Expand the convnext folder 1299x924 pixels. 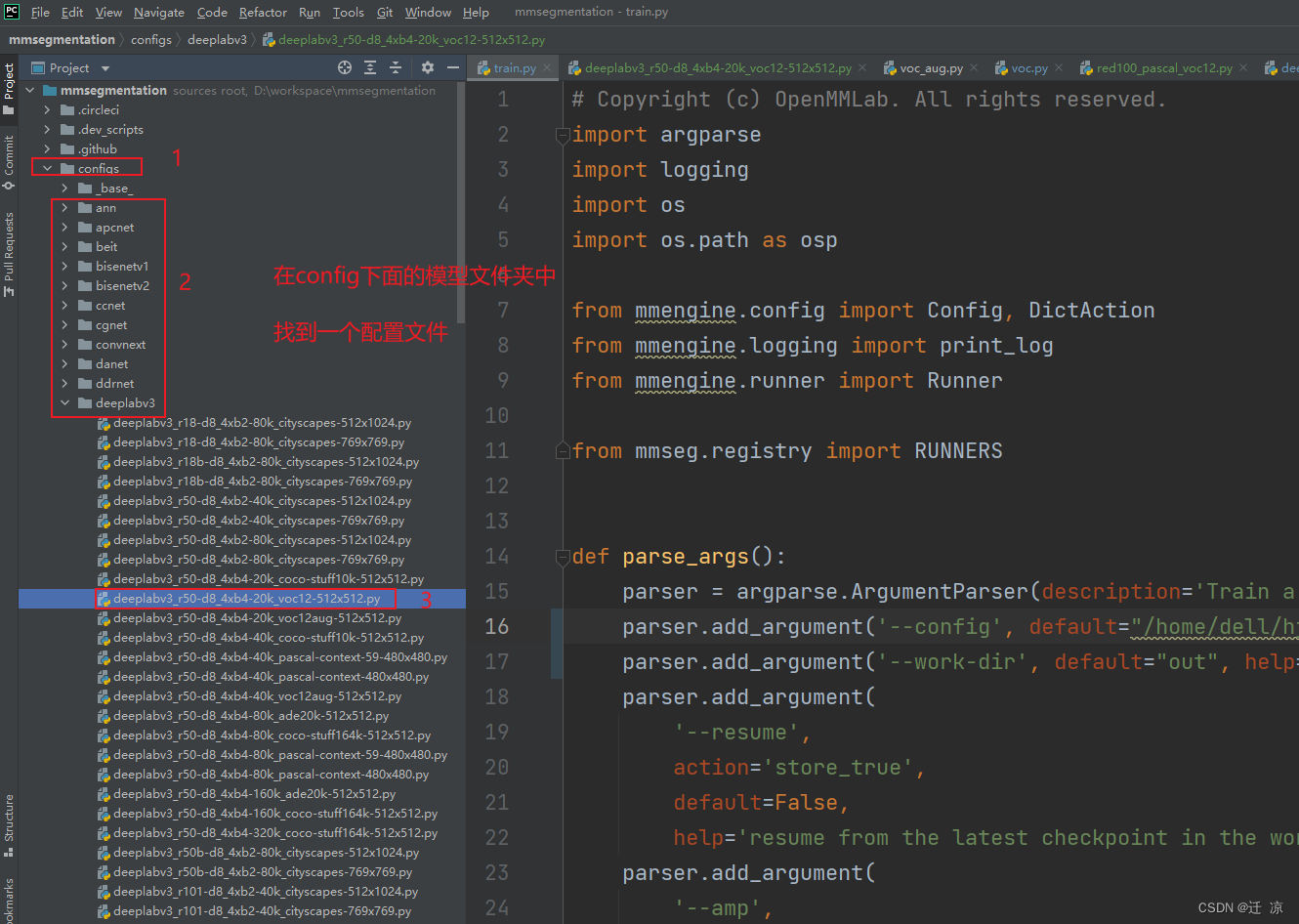(x=64, y=344)
